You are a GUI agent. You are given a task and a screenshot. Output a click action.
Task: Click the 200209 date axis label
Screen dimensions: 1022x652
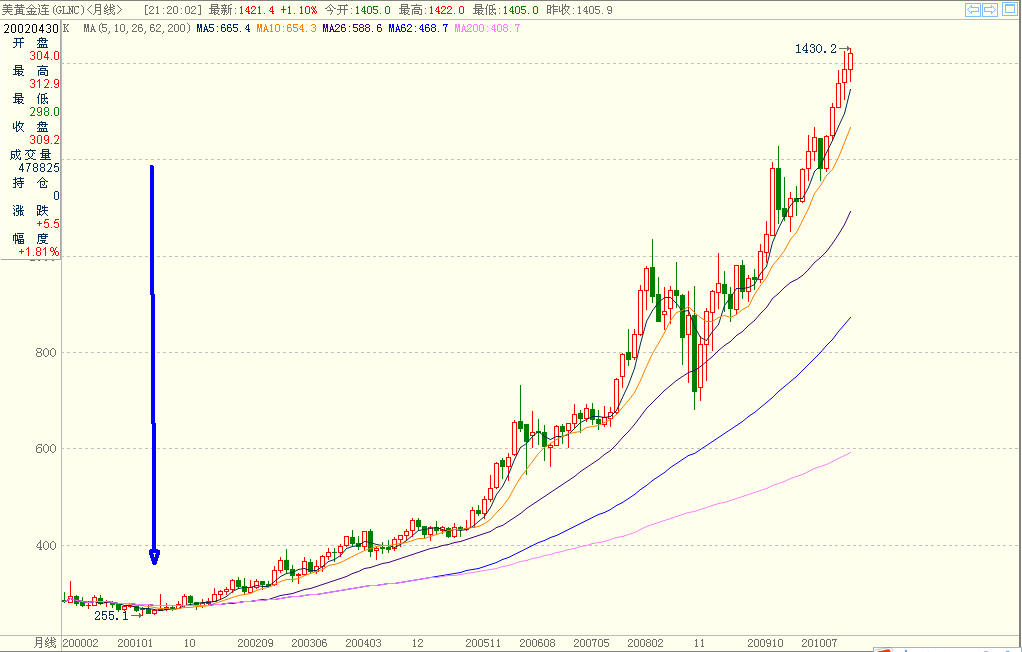(256, 644)
